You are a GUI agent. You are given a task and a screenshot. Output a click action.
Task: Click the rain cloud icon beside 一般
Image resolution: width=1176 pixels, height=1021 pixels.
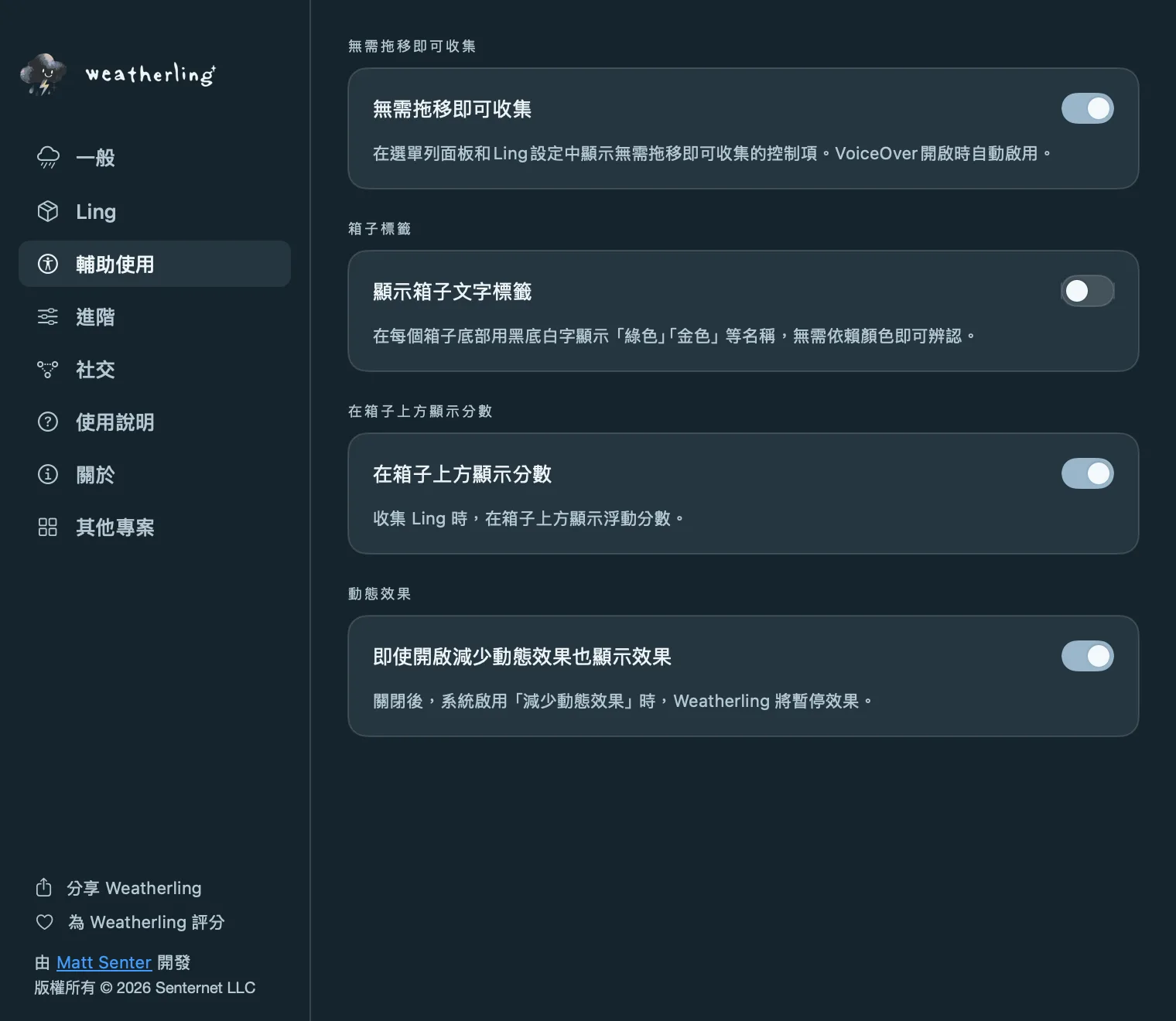(x=48, y=158)
